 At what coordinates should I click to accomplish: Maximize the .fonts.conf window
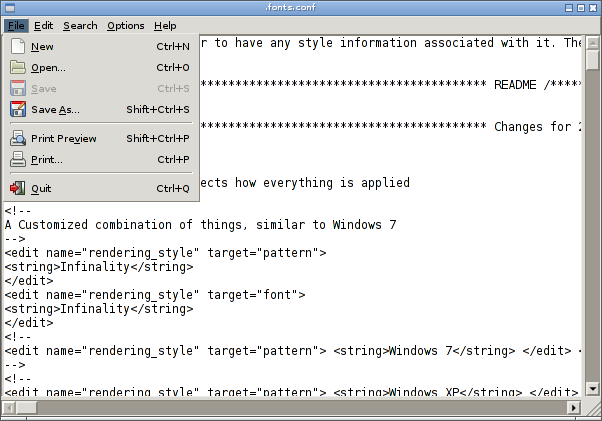580,8
